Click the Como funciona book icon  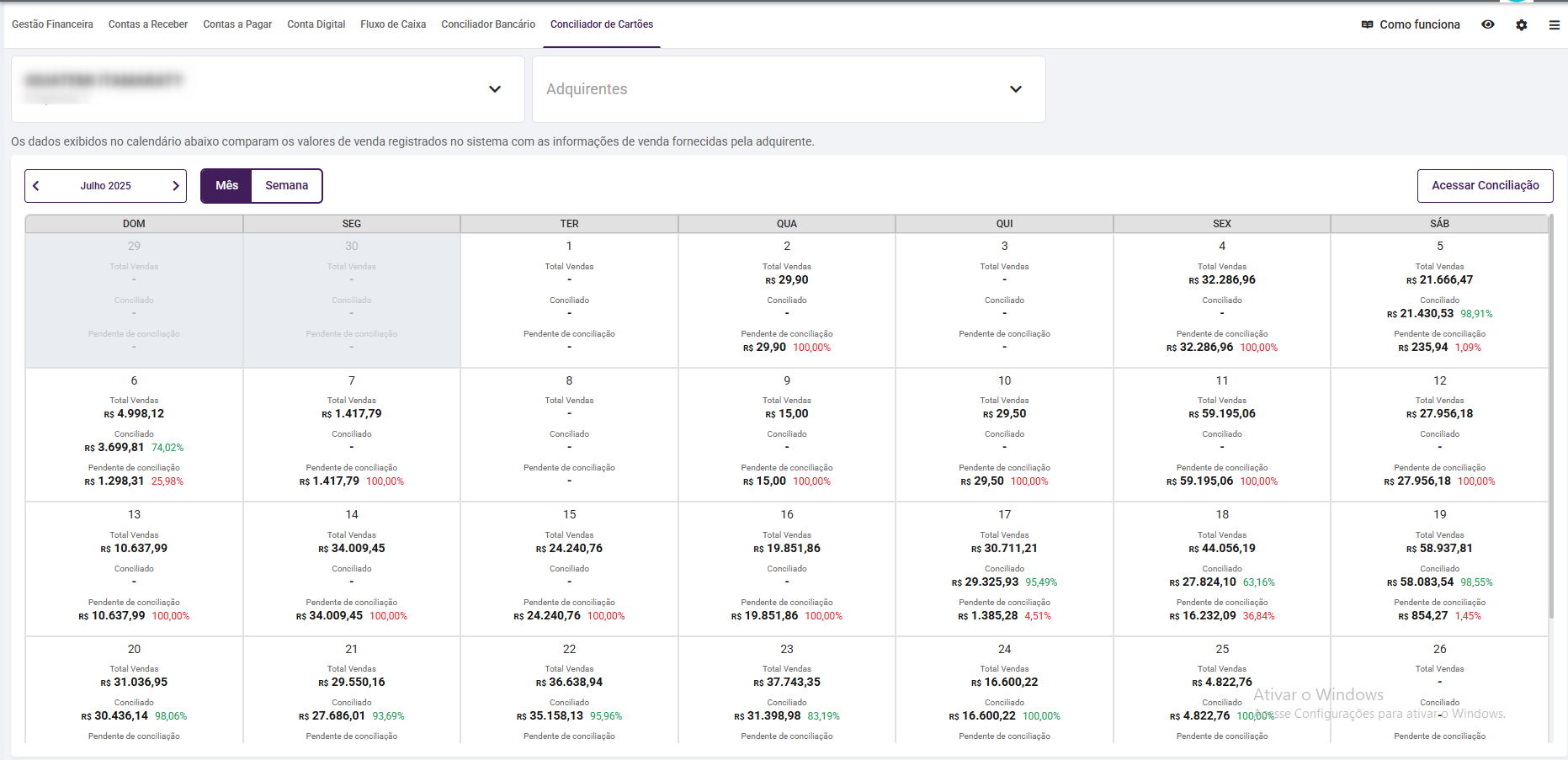(1368, 24)
